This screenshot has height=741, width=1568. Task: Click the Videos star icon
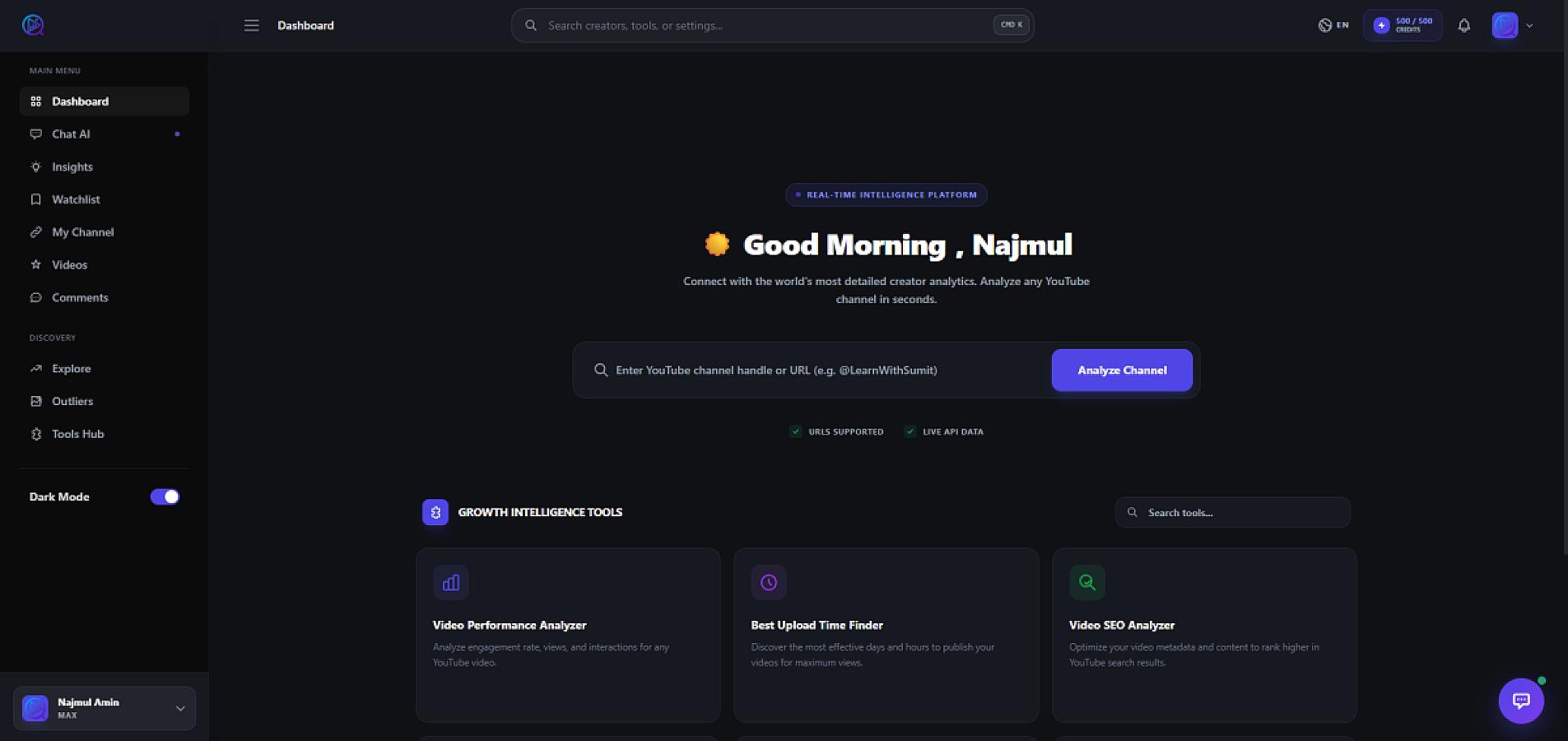click(x=35, y=265)
